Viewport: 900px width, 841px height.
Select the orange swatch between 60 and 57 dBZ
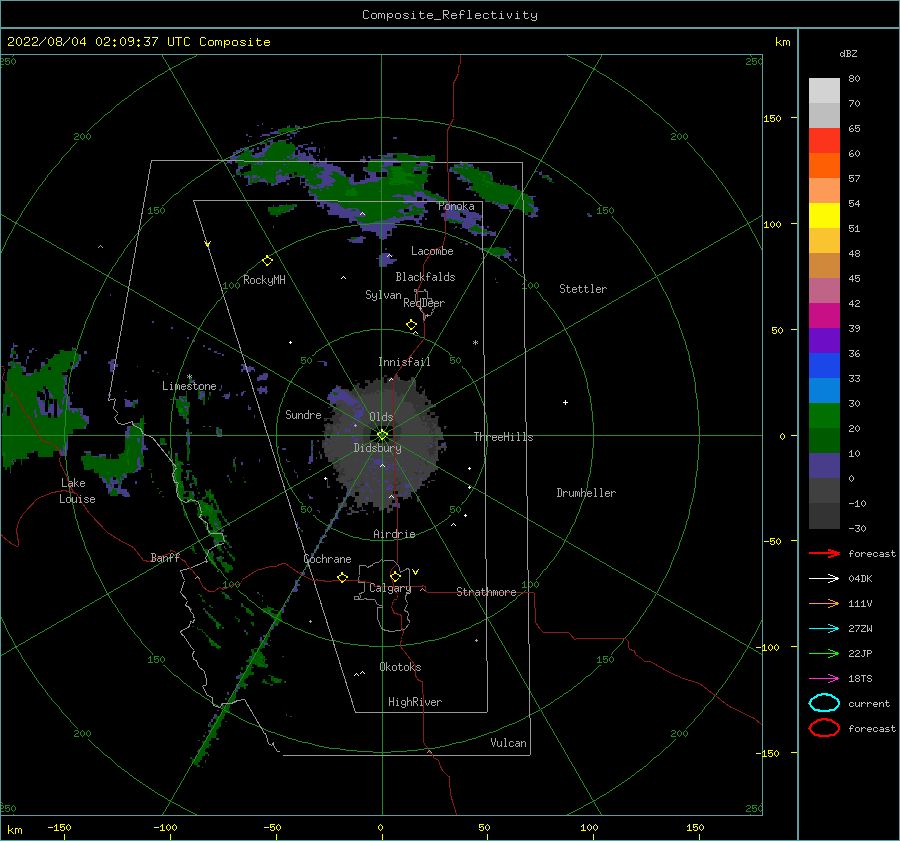pos(824,166)
